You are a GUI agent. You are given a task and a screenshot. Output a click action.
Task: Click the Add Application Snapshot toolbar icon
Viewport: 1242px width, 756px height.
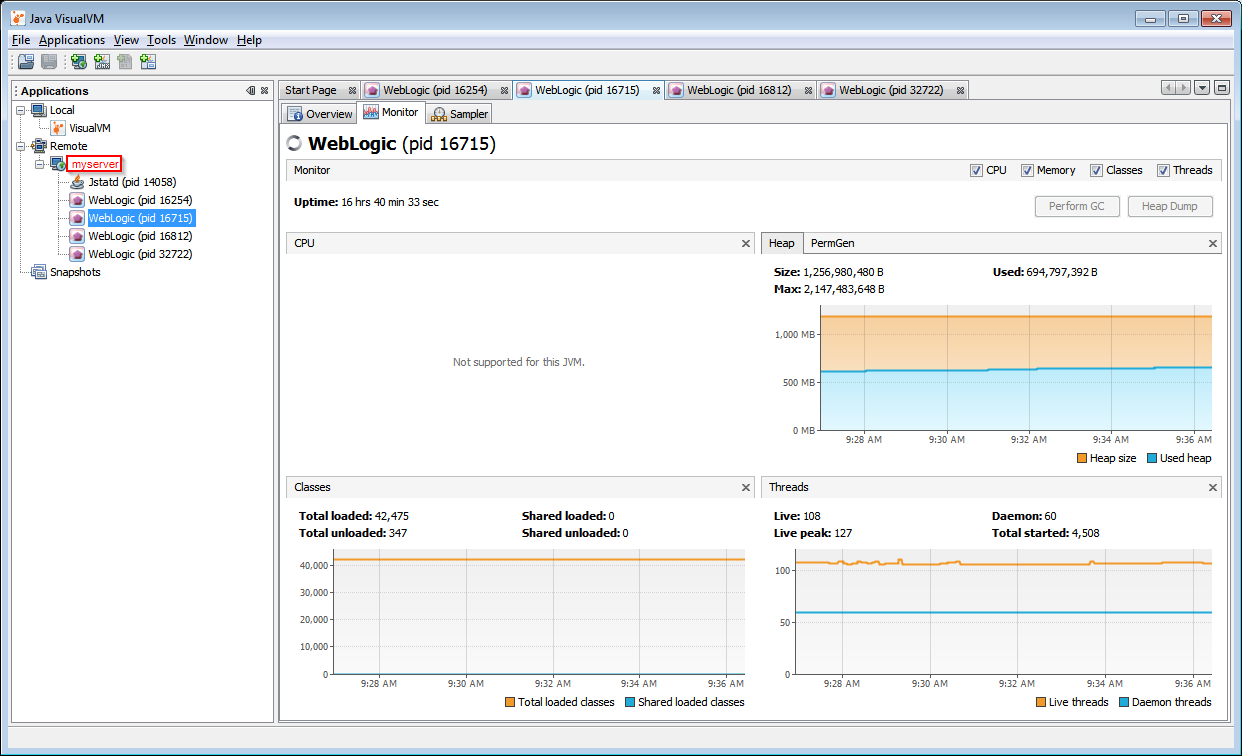point(148,62)
